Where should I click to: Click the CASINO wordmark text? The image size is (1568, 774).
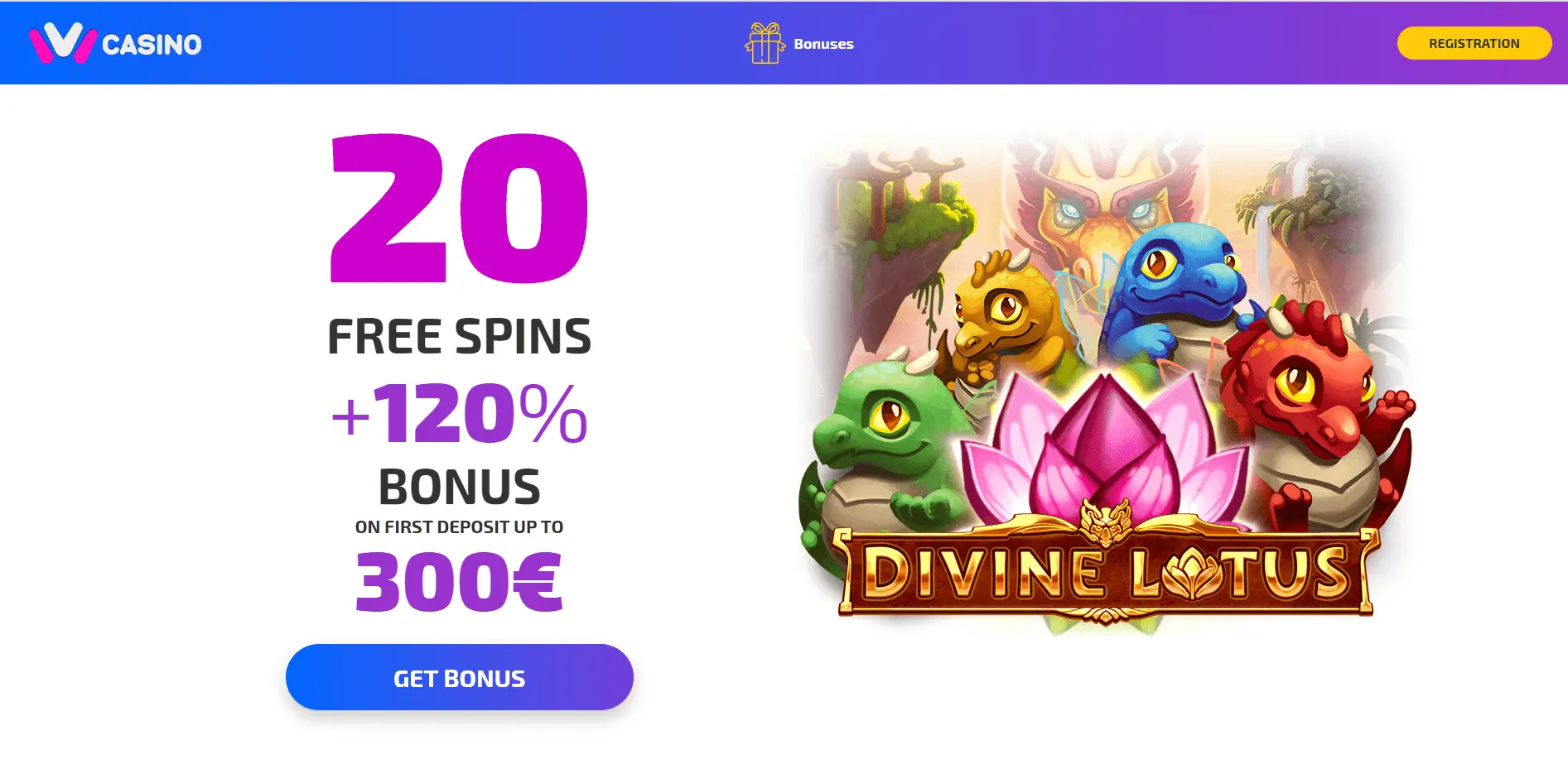152,44
